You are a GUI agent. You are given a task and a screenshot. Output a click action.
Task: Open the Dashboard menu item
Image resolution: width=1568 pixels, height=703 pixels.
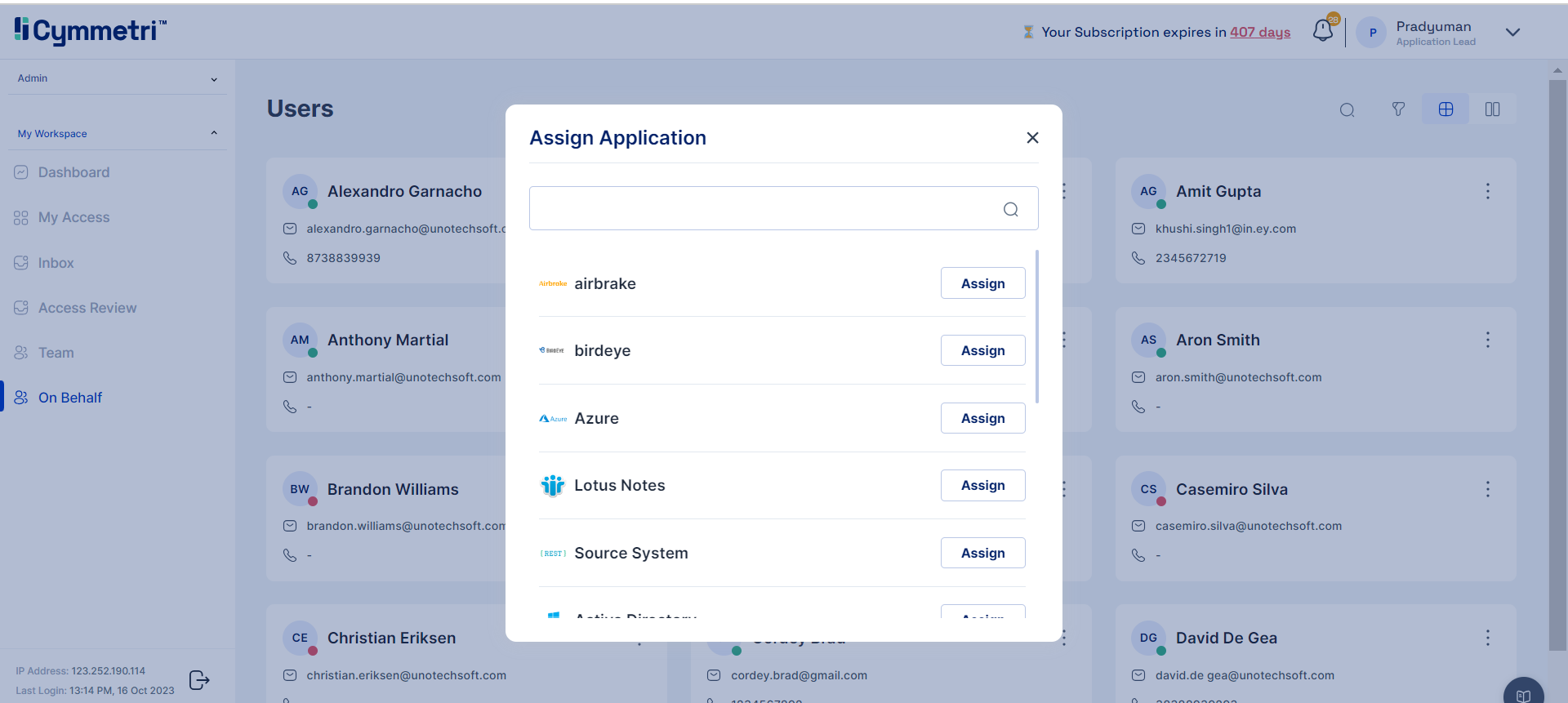(x=73, y=172)
